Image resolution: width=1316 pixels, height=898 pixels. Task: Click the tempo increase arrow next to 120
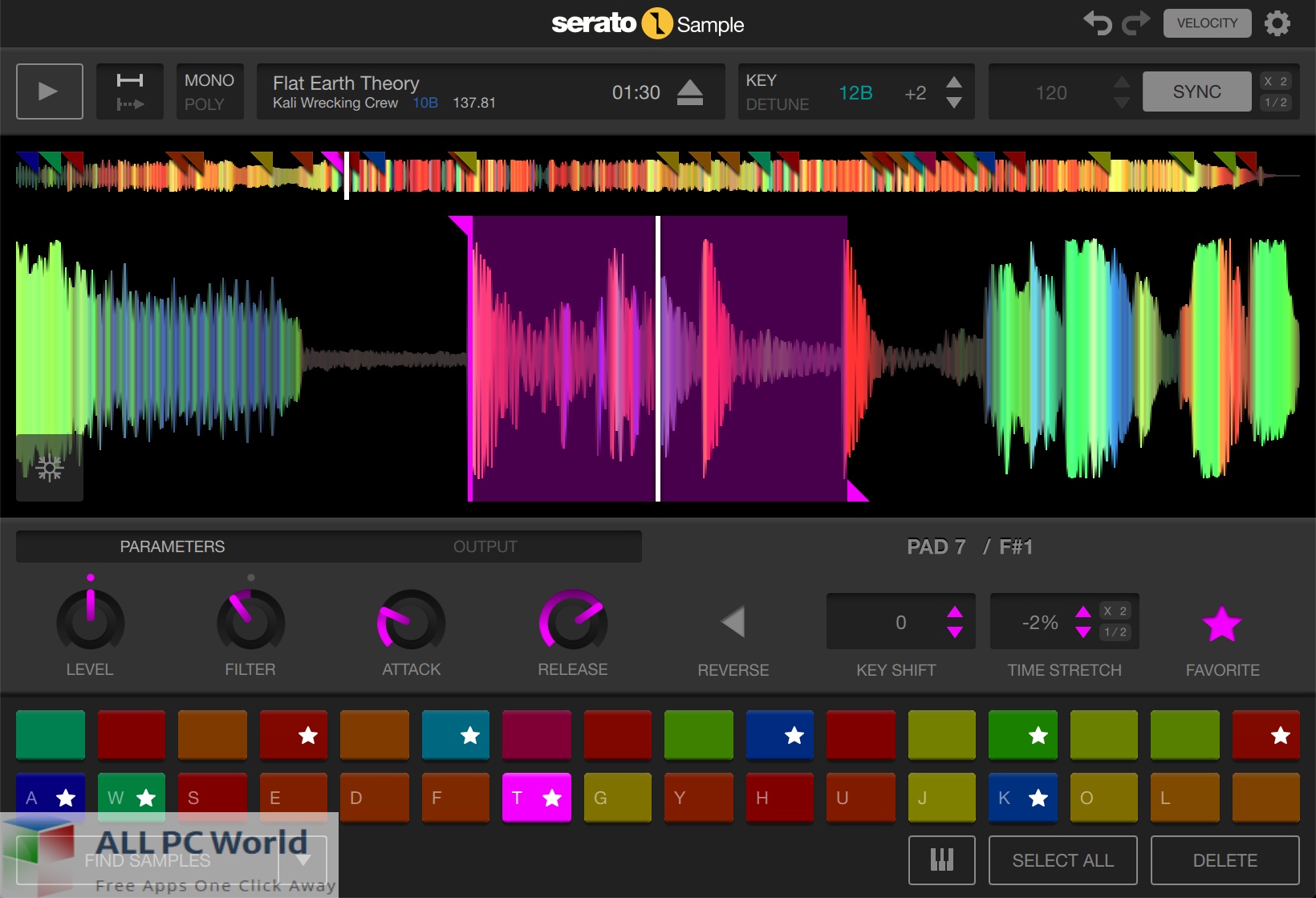coord(1121,83)
